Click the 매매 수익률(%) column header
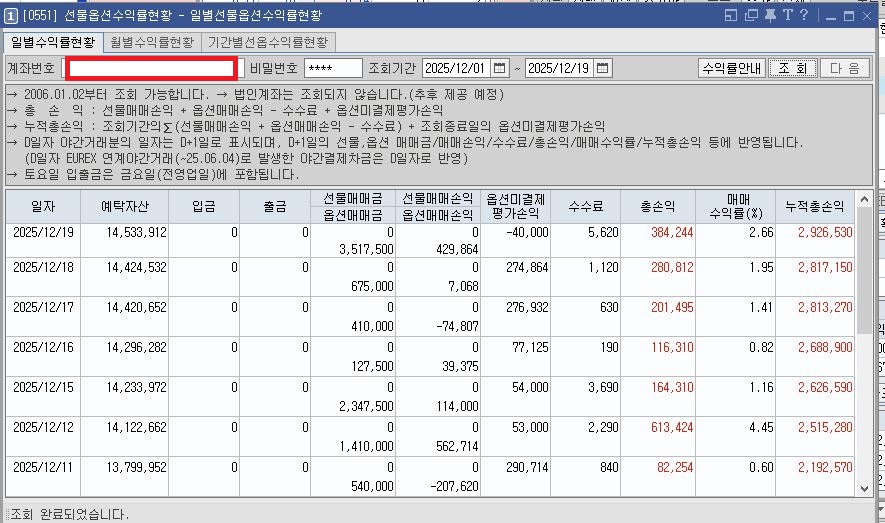Screen dimensions: 885x523 (x=736, y=206)
